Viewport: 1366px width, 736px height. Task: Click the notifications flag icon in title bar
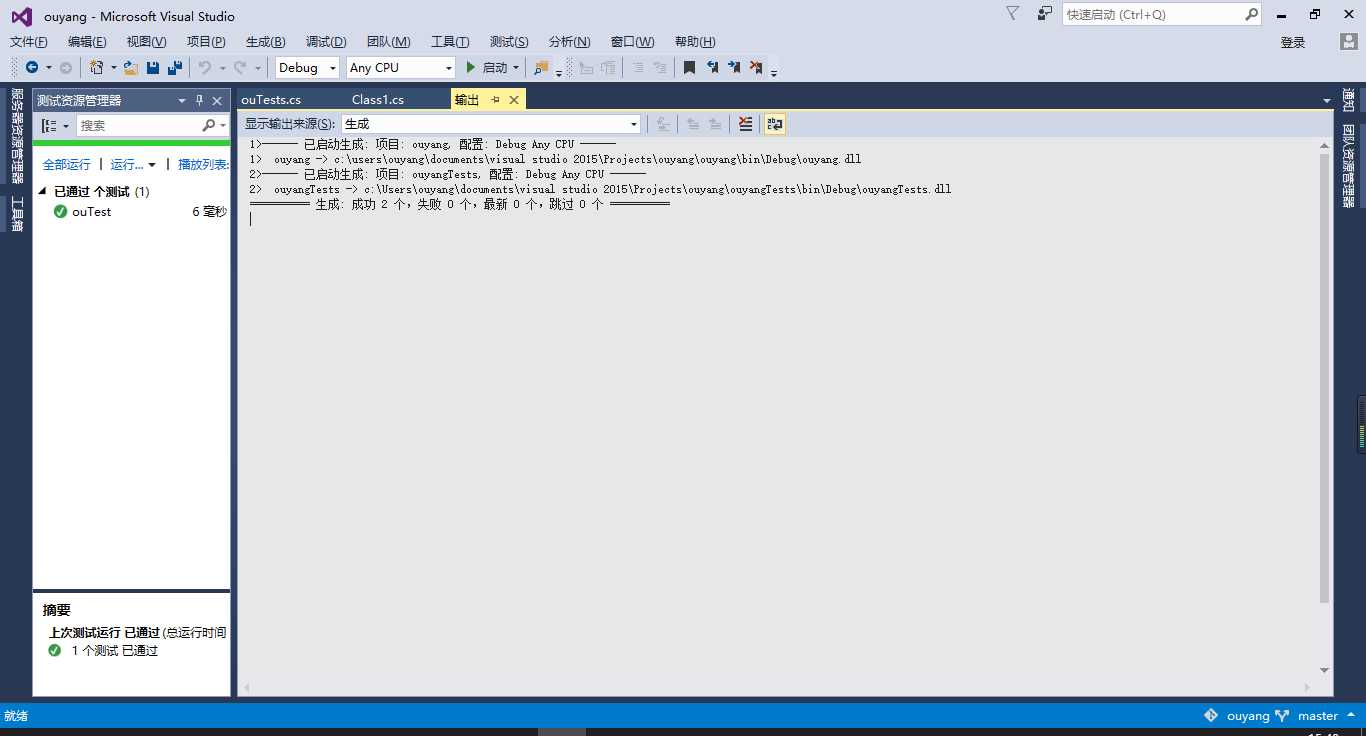point(1012,14)
